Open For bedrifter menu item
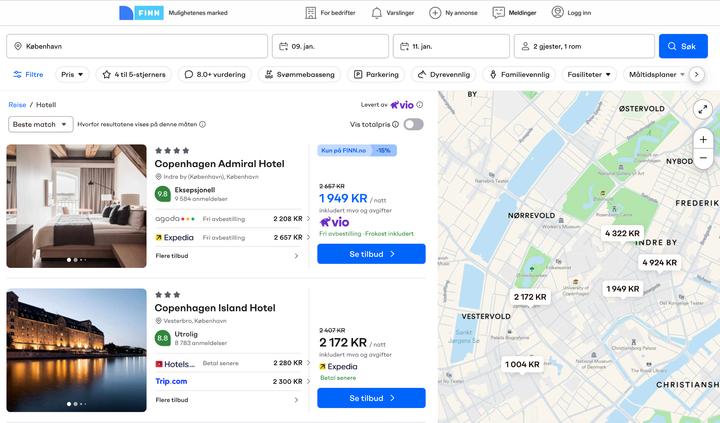Screen dimensions: 720x423 [x=331, y=13]
